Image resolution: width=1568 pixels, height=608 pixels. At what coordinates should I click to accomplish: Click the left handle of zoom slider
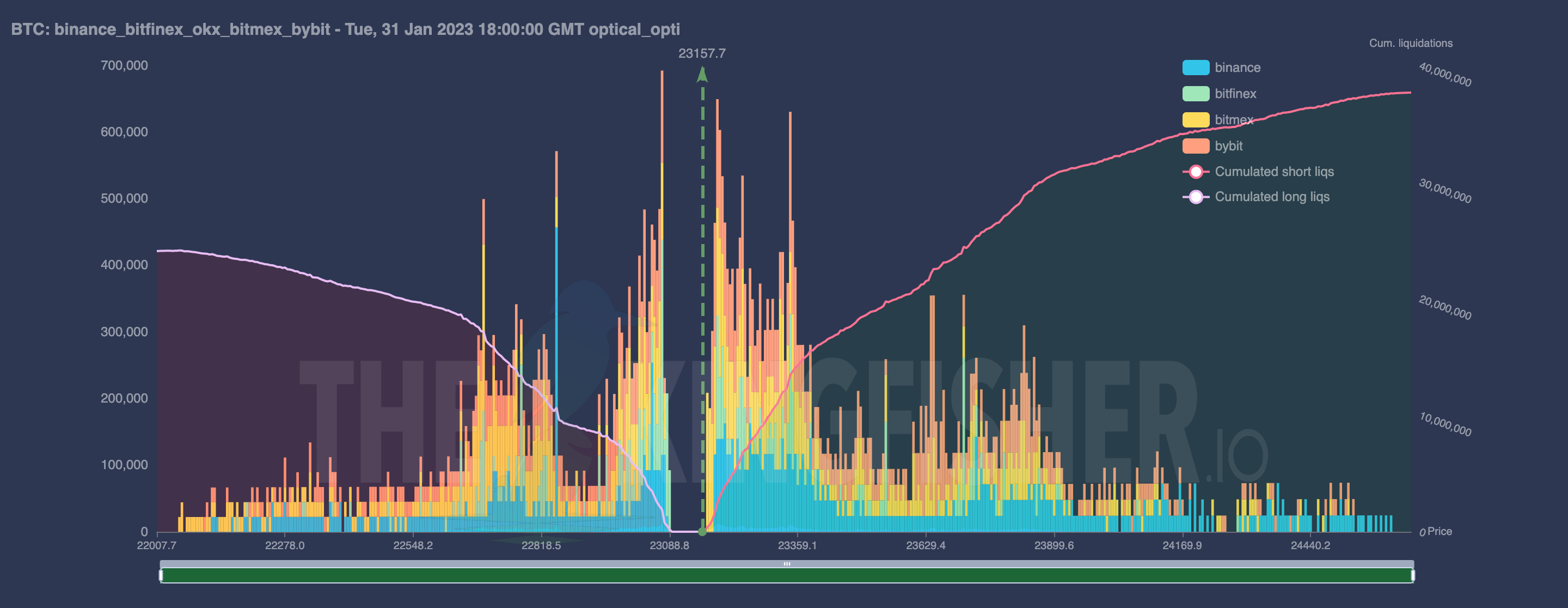click(x=161, y=575)
